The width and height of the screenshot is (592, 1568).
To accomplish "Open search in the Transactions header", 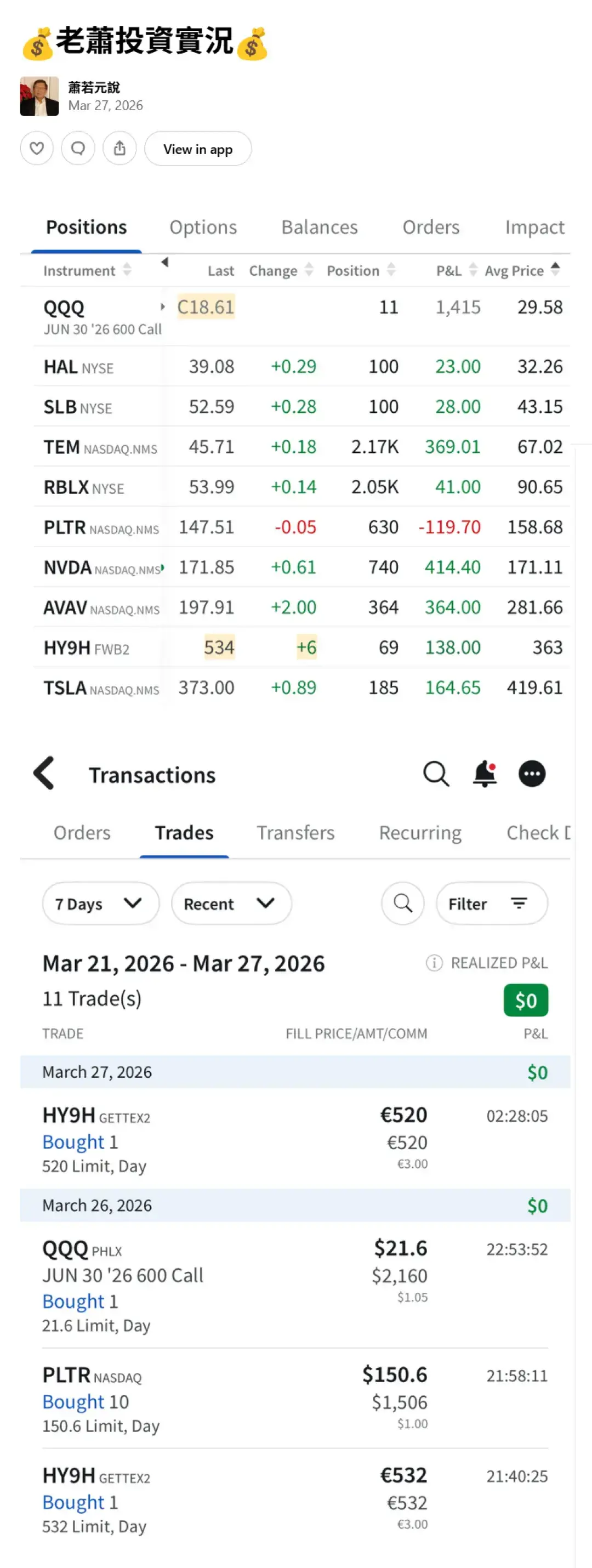I will click(436, 774).
